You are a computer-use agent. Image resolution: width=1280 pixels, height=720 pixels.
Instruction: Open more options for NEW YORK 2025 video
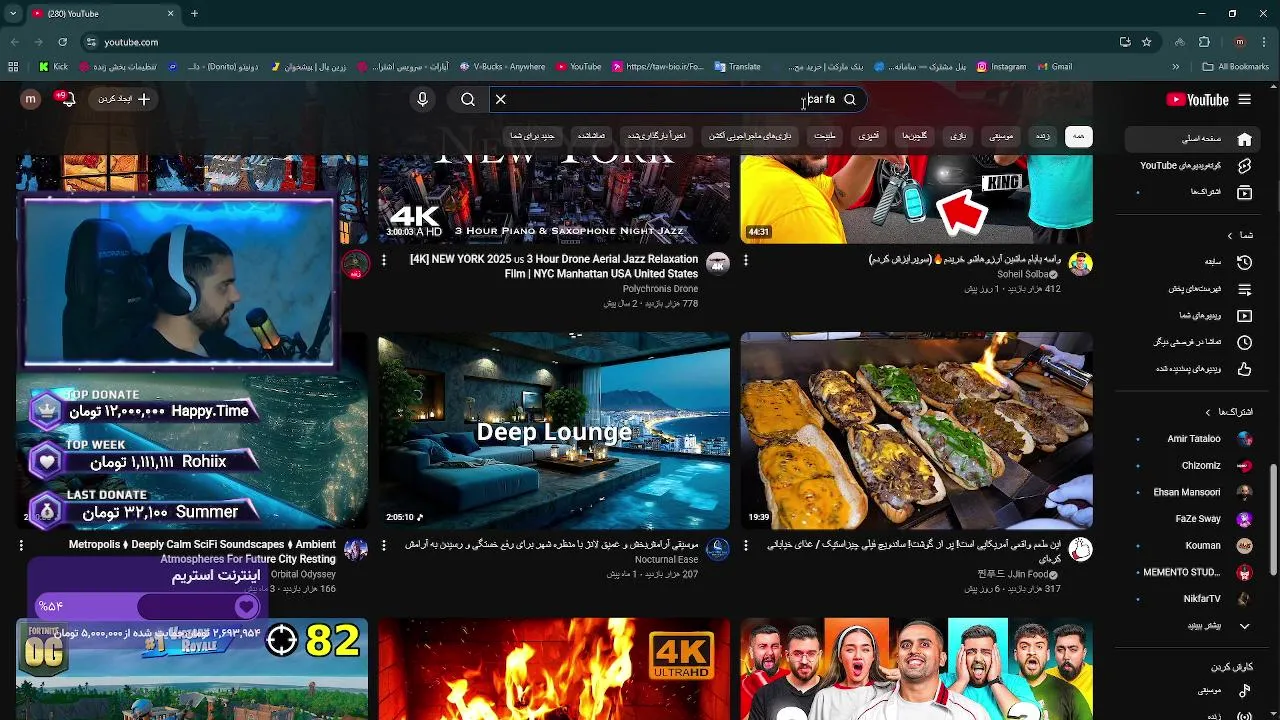coord(383,260)
